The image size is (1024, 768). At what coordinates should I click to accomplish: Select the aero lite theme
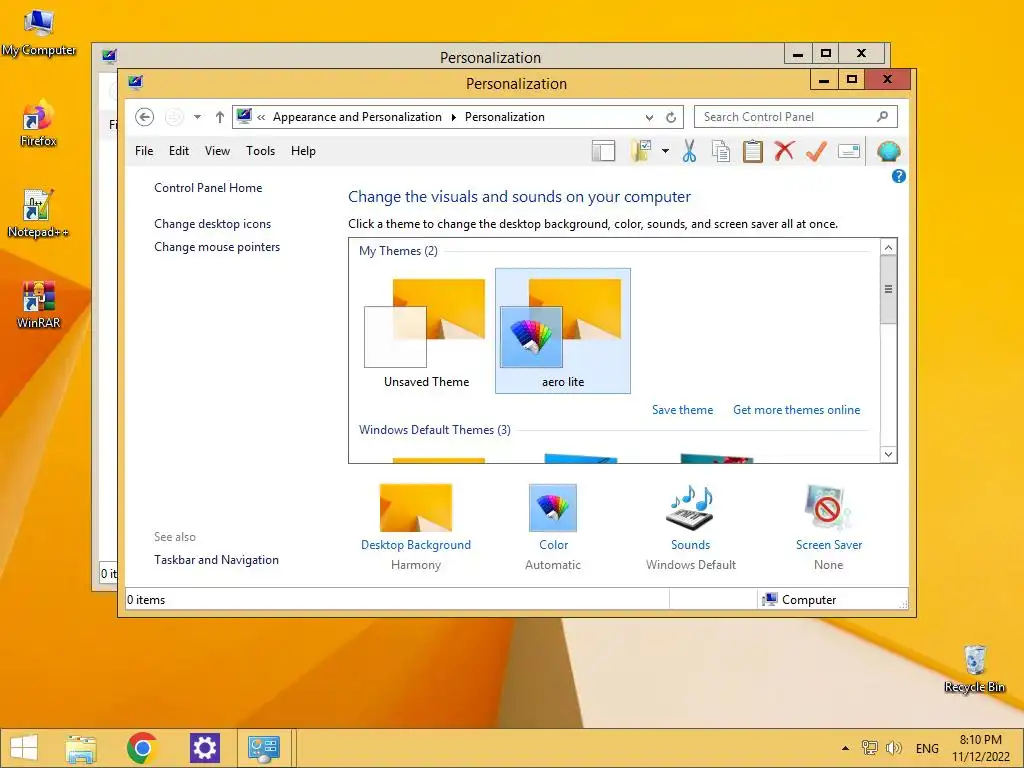(x=563, y=331)
